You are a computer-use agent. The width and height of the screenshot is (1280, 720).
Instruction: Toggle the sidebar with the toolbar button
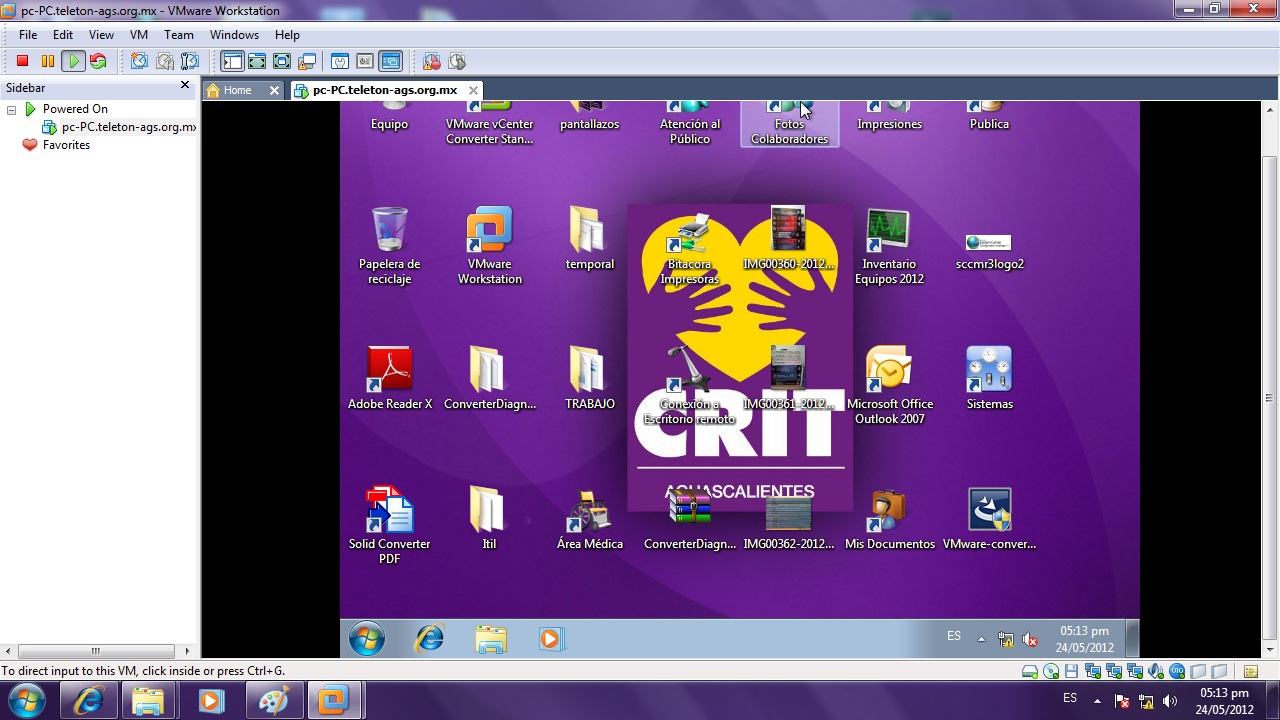(232, 61)
